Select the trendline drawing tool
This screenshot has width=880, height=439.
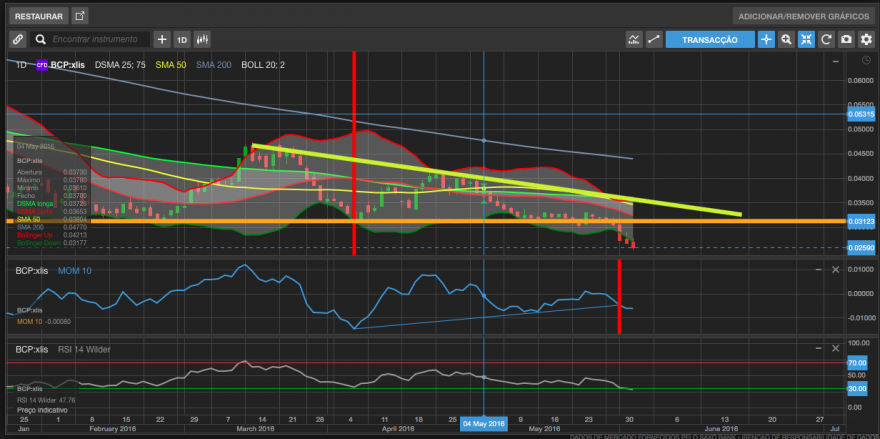click(x=653, y=39)
